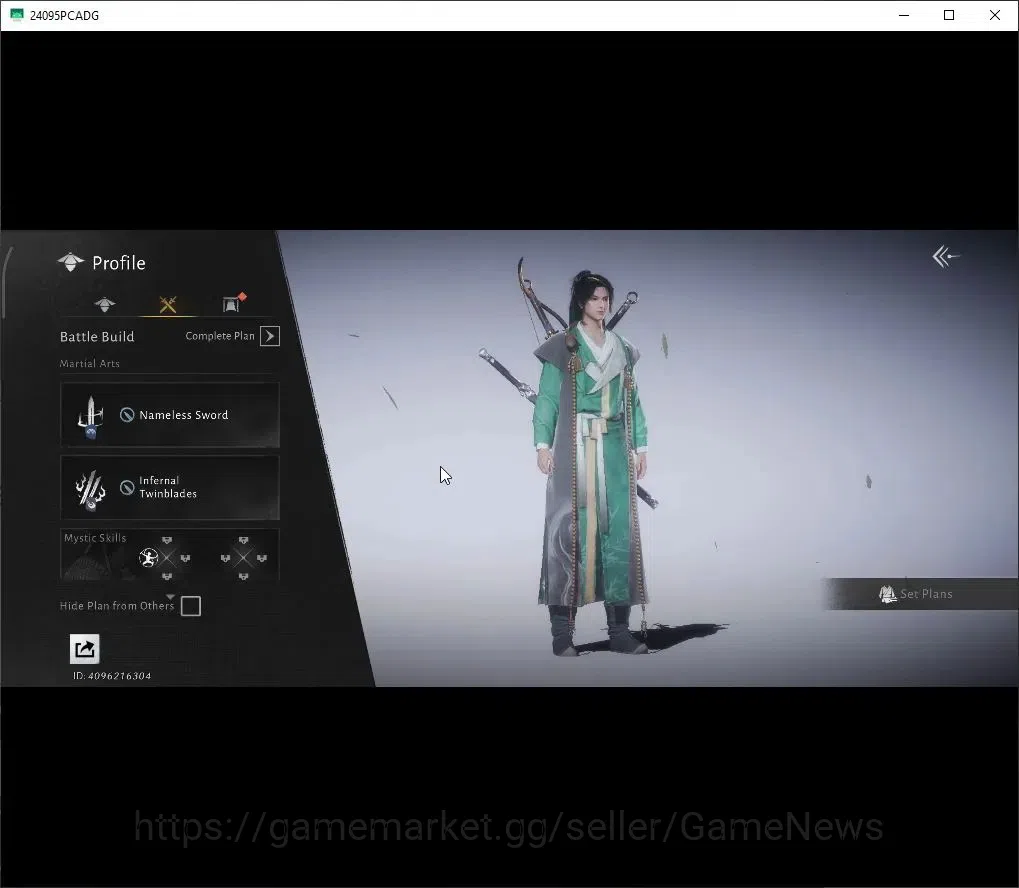1019x888 pixels.
Task: Click the Set Plans outfit icon
Action: coord(887,594)
